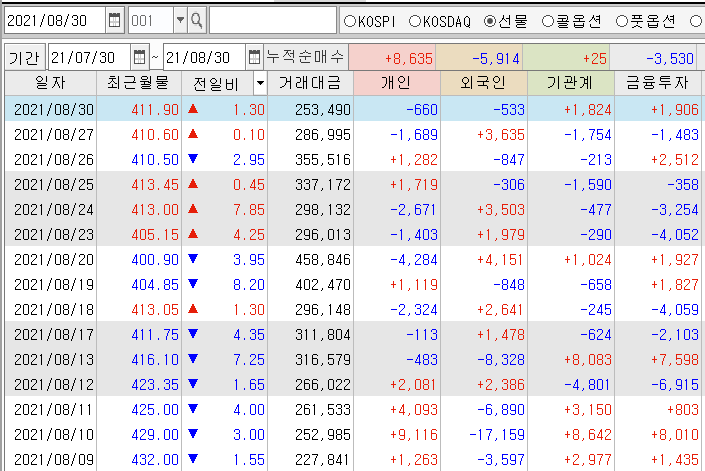Image resolution: width=705 pixels, height=471 pixels.
Task: Select the 2021/08/10 row date
Action: pyautogui.click(x=54, y=435)
